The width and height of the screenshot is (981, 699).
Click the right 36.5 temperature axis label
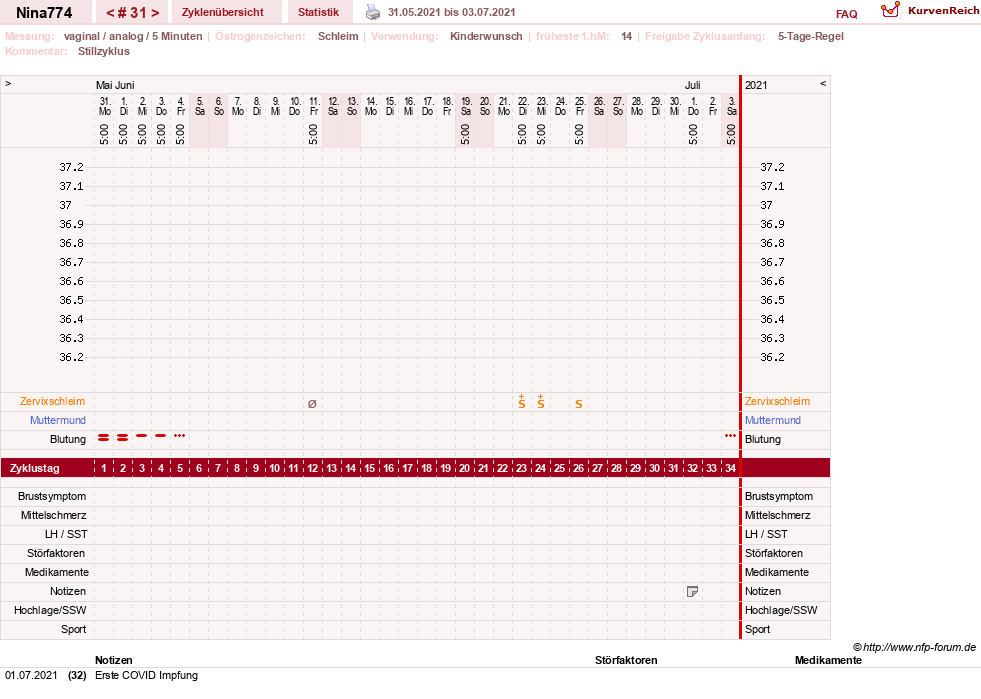click(772, 300)
